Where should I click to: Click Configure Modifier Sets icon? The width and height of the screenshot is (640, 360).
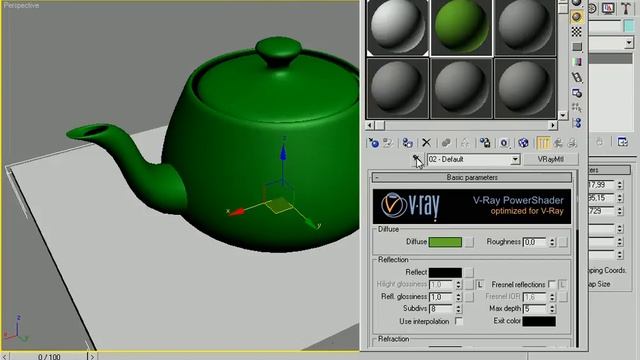(622, 142)
